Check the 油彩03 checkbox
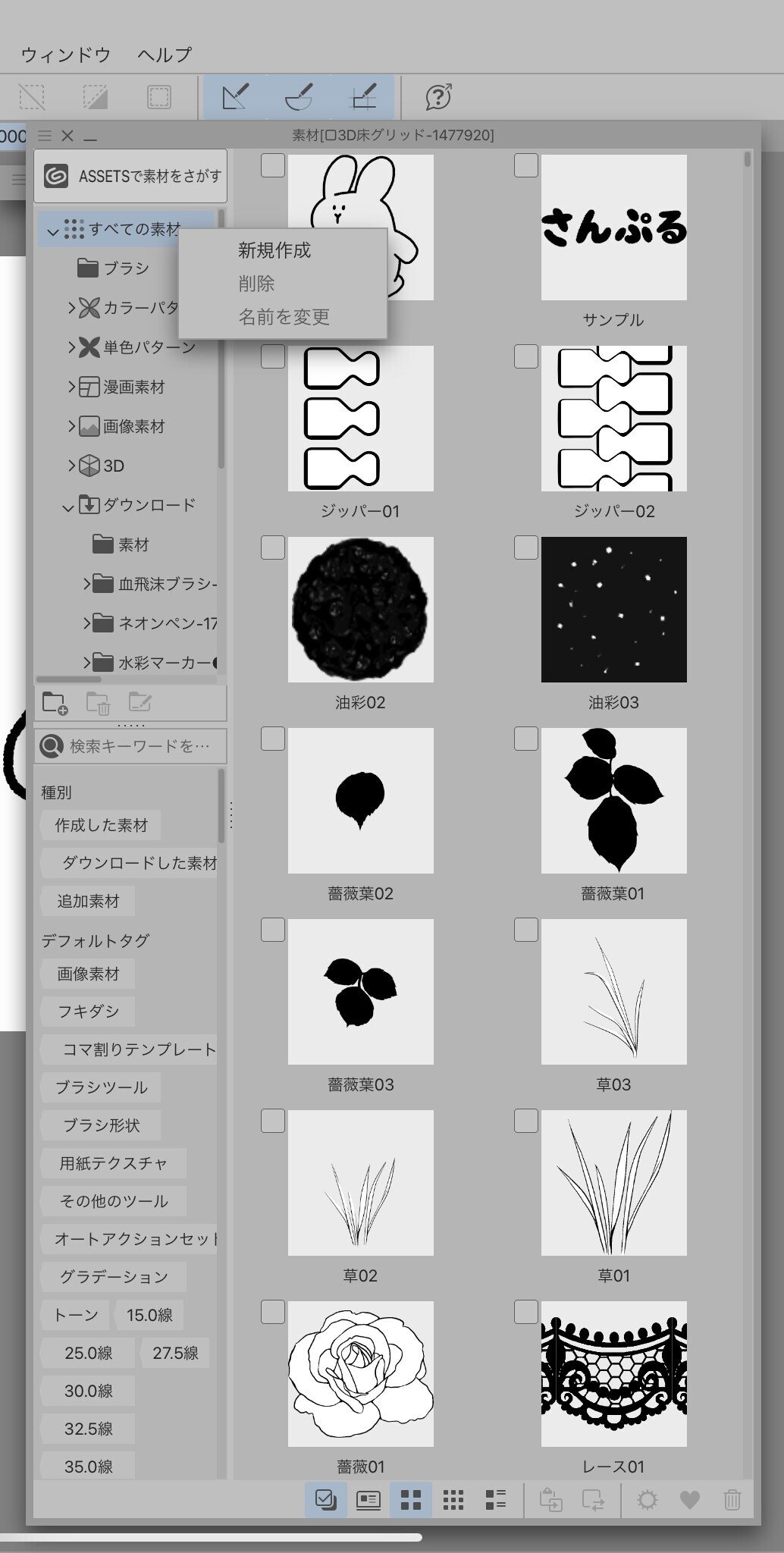This screenshot has width=784, height=1553. [x=526, y=547]
